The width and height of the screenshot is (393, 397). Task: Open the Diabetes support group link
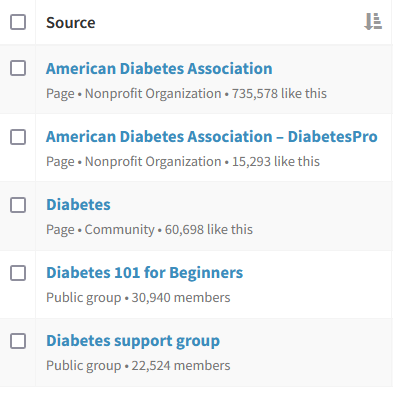click(133, 341)
